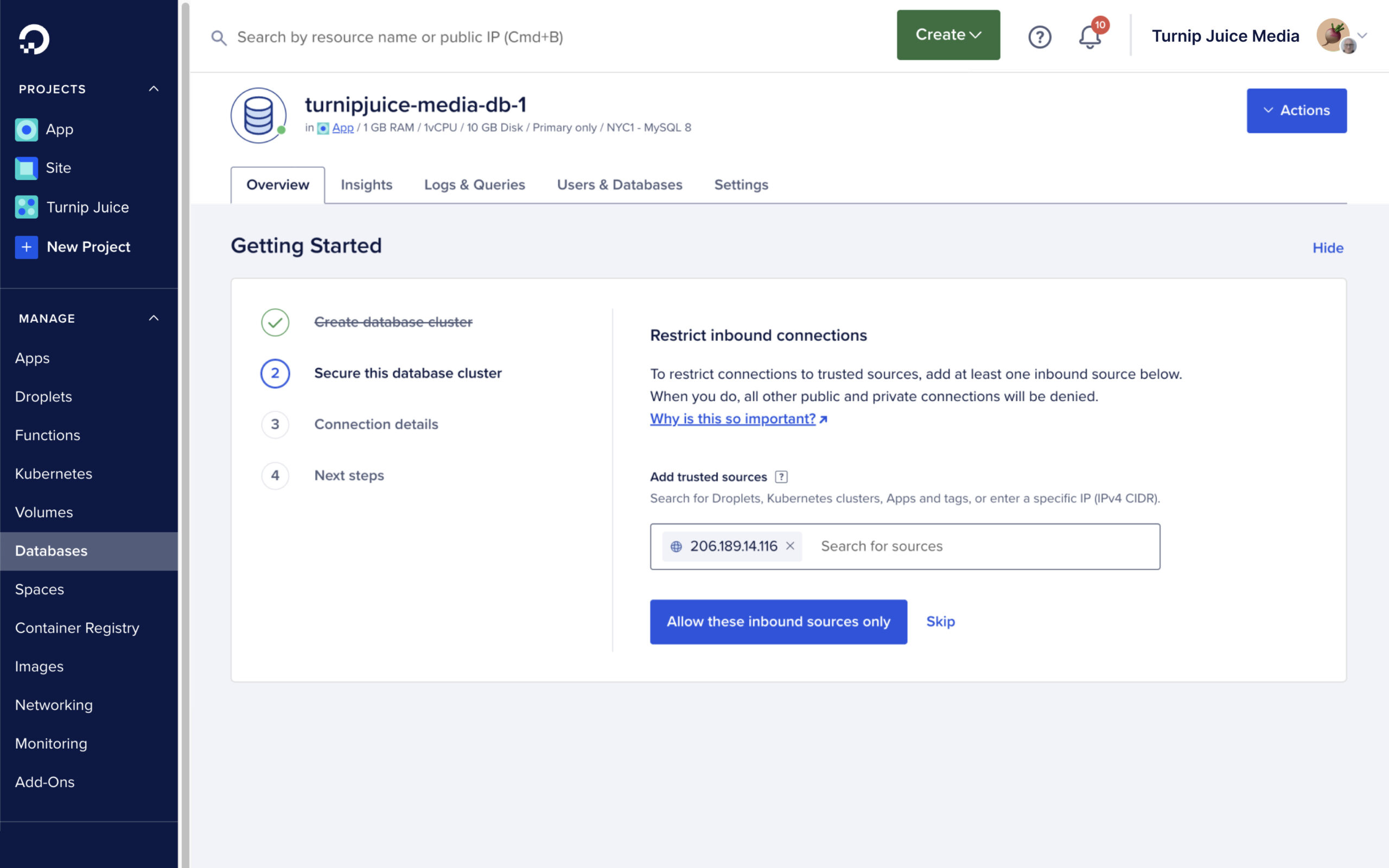The width and height of the screenshot is (1389, 868).
Task: Click the Skip link
Action: pyautogui.click(x=940, y=622)
